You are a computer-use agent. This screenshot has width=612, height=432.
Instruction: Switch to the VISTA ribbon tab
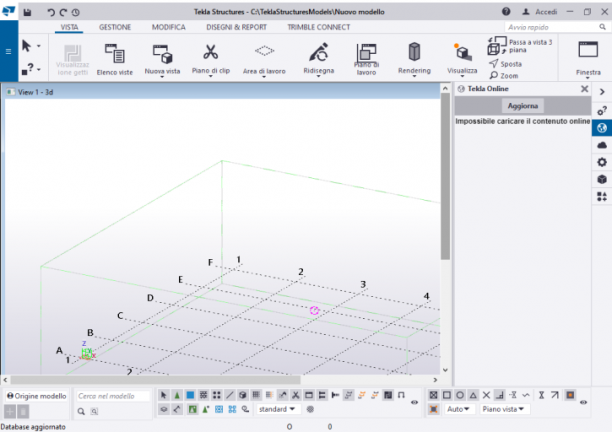tap(69, 27)
